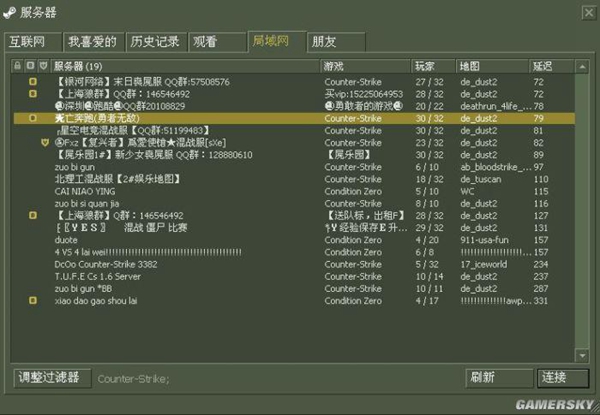Select the 'T.U.F.E Cs 1.6 Server' row

294,277
